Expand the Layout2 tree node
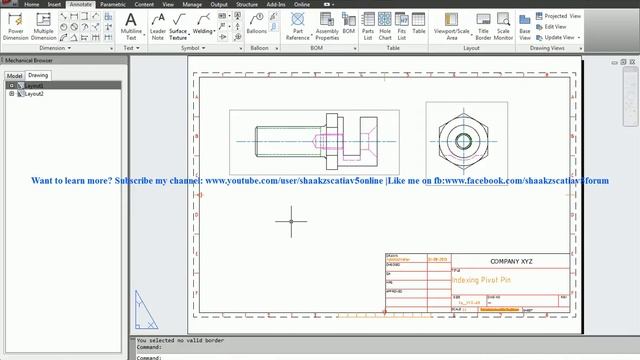 (11, 93)
